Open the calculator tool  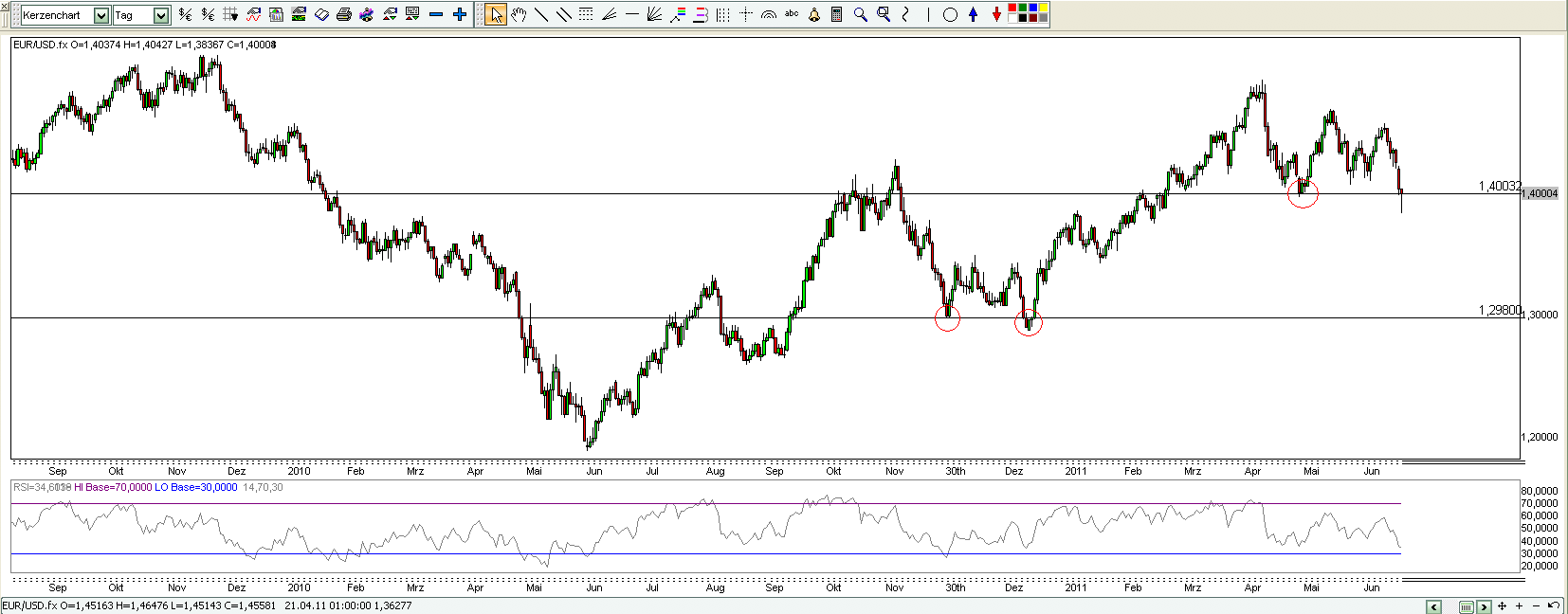(837, 14)
